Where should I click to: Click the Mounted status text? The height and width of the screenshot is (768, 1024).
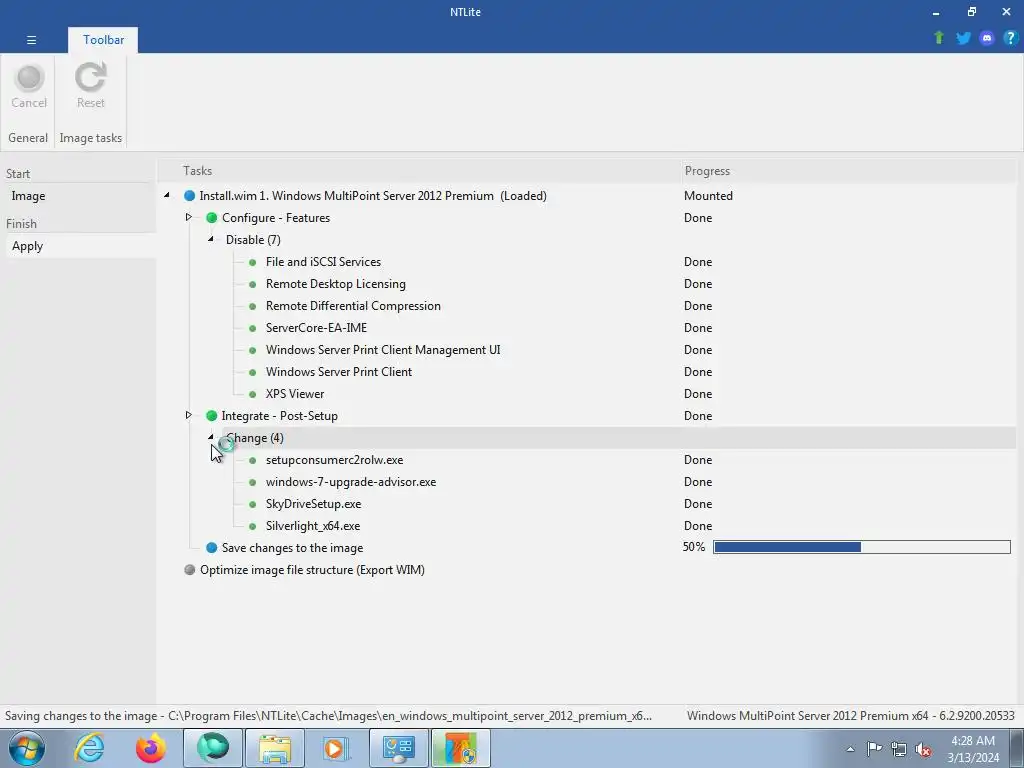[x=708, y=196]
